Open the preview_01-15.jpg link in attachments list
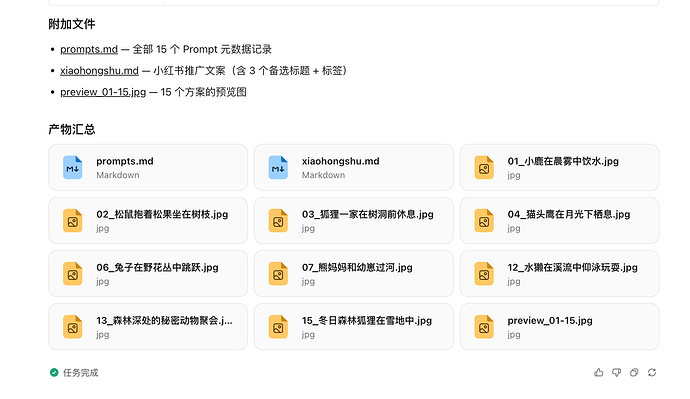The width and height of the screenshot is (690, 399). coord(103,92)
